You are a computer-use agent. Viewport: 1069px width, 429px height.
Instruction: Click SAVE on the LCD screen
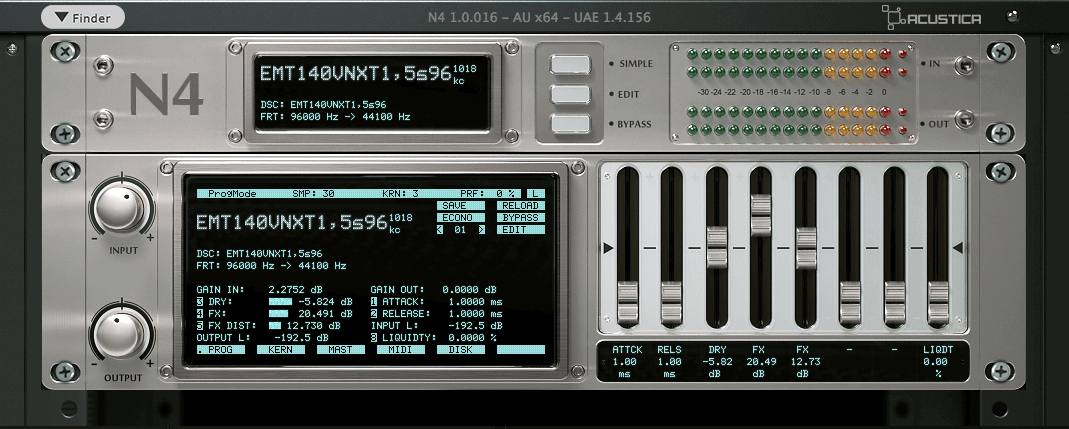(x=461, y=205)
